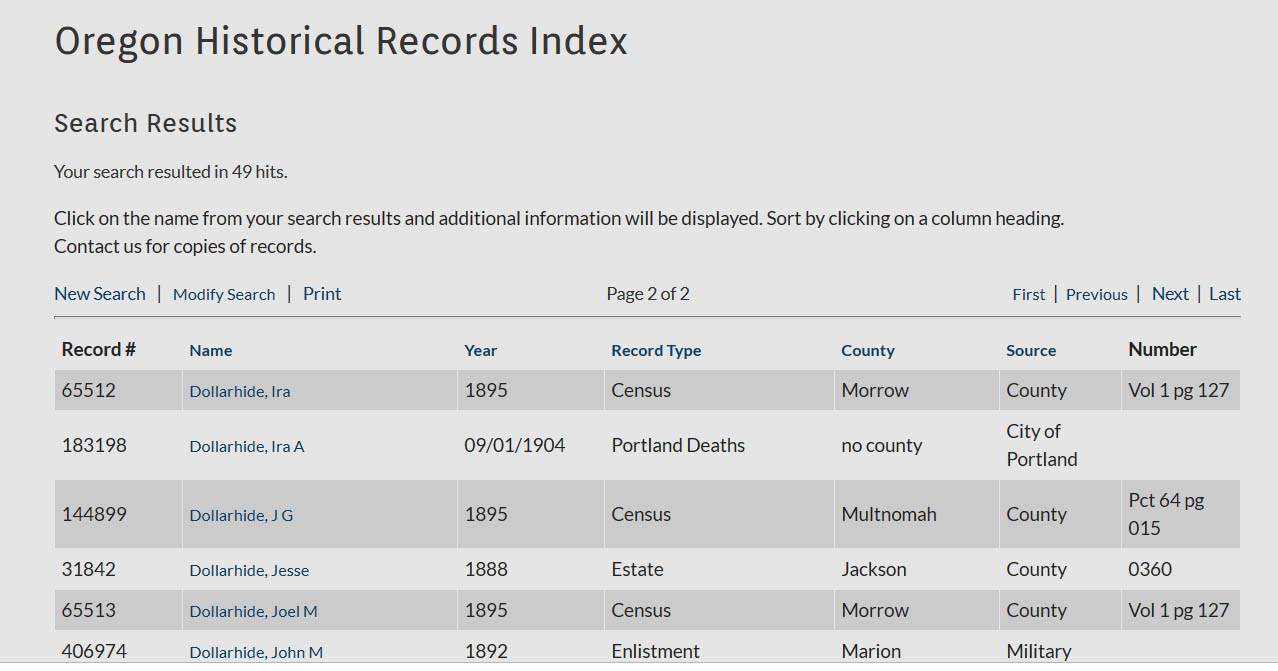Open record for Dollarhide, Ira

[240, 392]
